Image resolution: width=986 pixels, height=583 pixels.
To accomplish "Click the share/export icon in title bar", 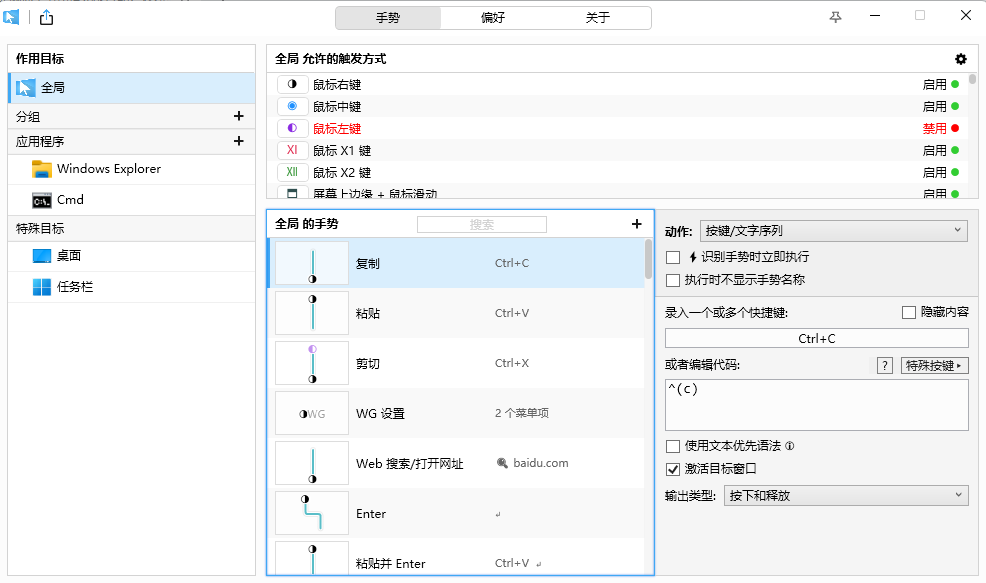I will 47,17.
